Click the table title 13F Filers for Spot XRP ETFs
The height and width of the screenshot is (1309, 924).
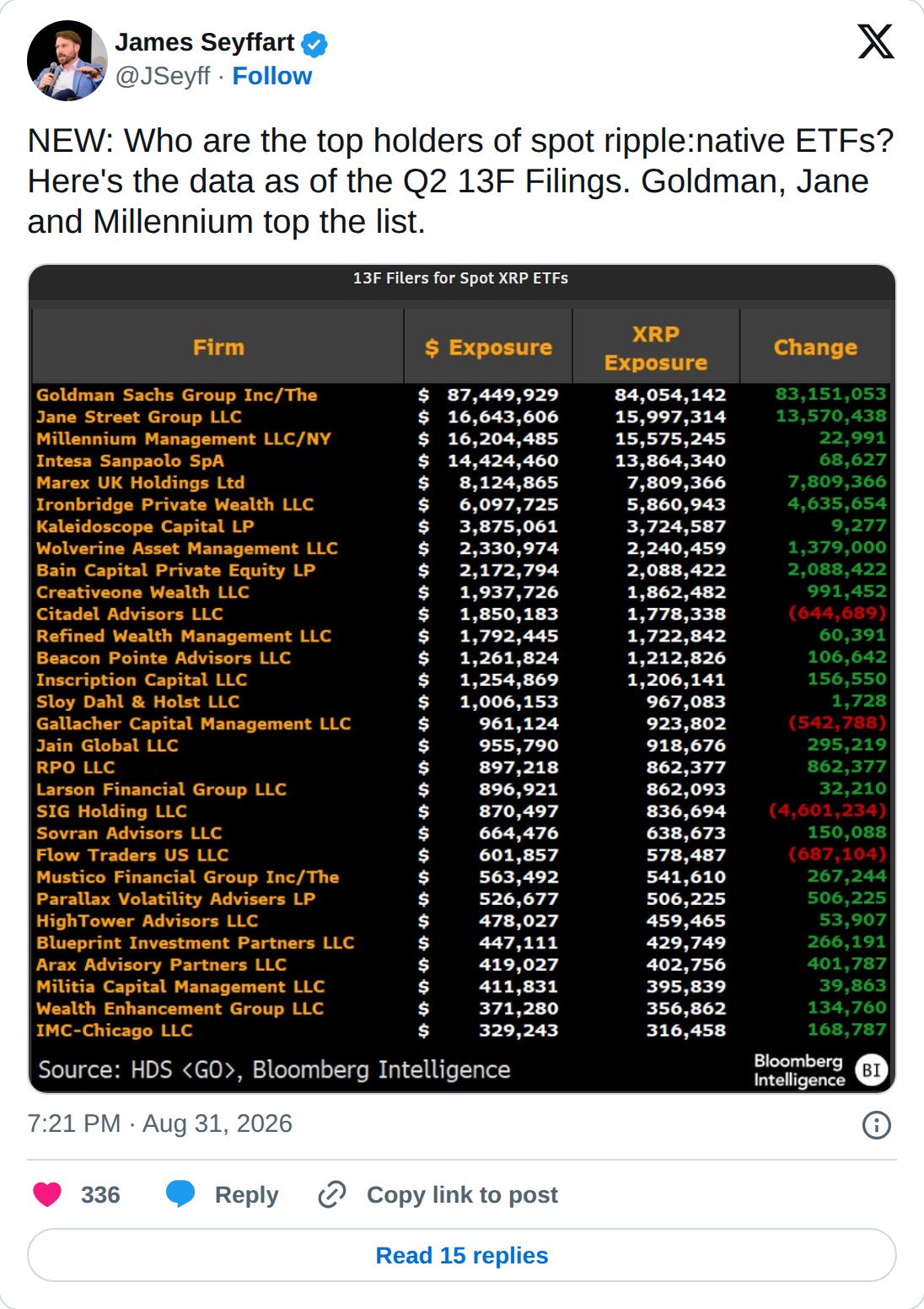460,278
